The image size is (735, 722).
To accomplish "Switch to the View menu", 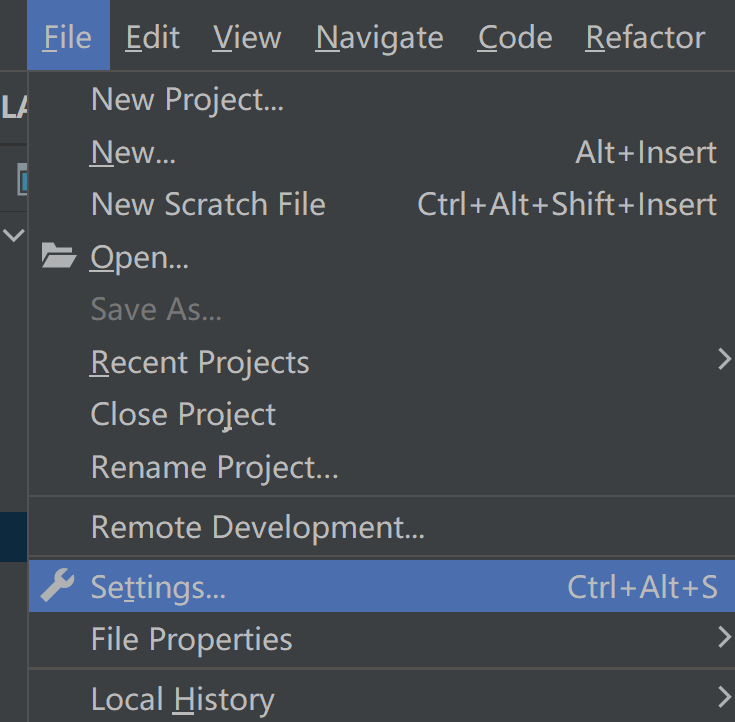I will click(247, 37).
